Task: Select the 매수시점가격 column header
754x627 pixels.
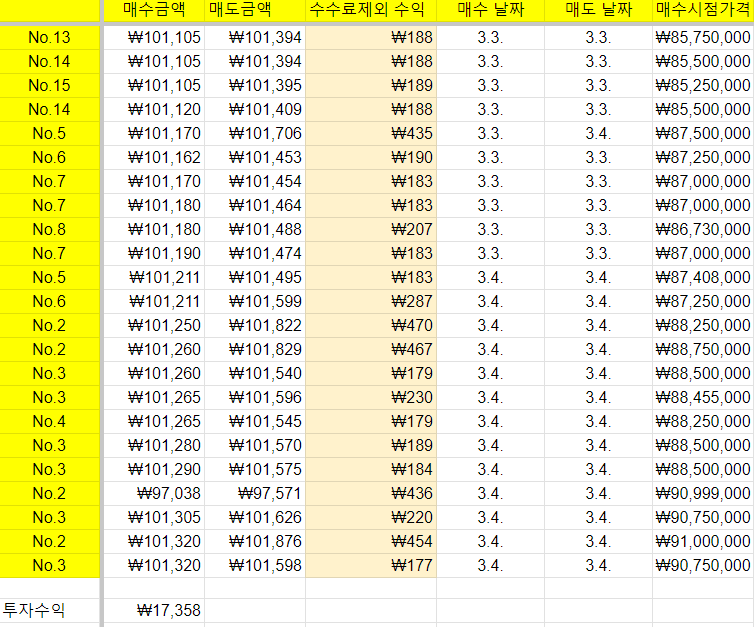Action: click(703, 10)
